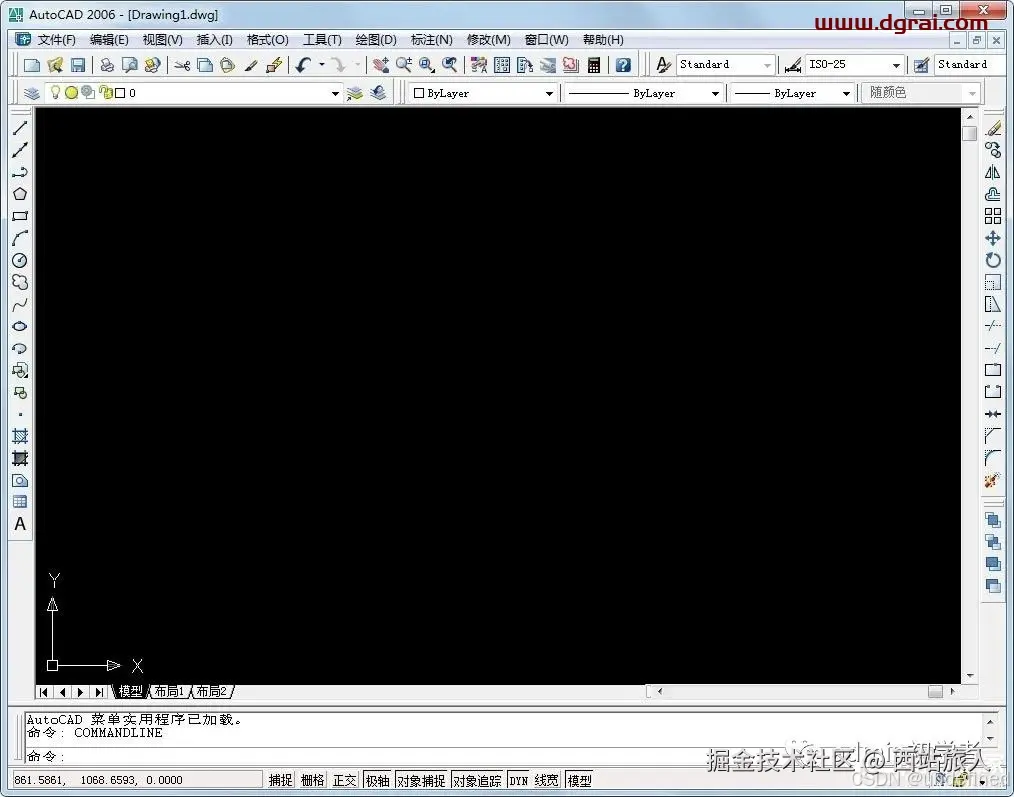Switch to the 布局1 layout tab
The image size is (1014, 797).
tap(169, 690)
